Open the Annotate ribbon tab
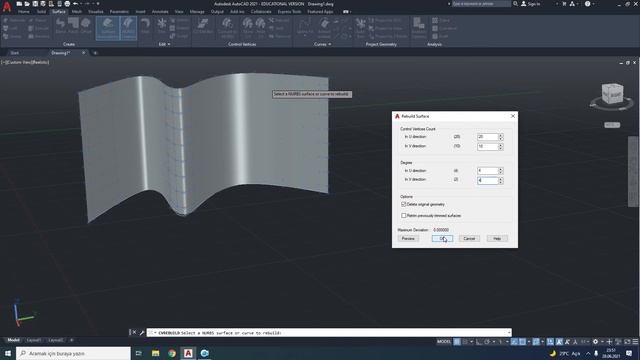This screenshot has height=360, width=640. [x=160, y=12]
